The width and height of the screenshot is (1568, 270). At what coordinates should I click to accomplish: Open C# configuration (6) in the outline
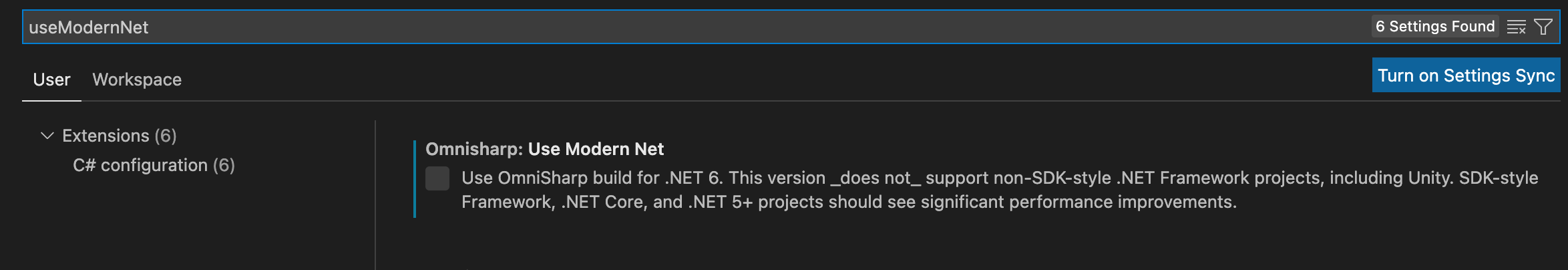pyautogui.click(x=154, y=165)
